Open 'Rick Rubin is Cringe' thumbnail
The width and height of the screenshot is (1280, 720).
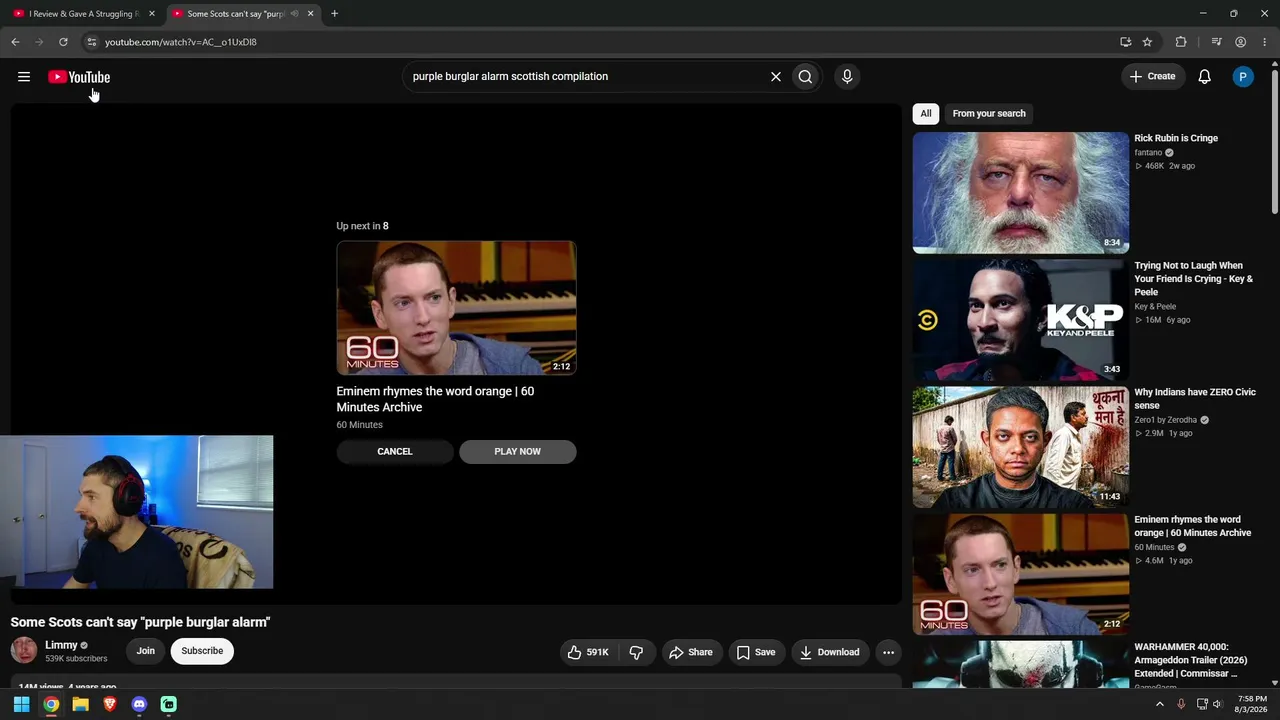tap(1020, 193)
